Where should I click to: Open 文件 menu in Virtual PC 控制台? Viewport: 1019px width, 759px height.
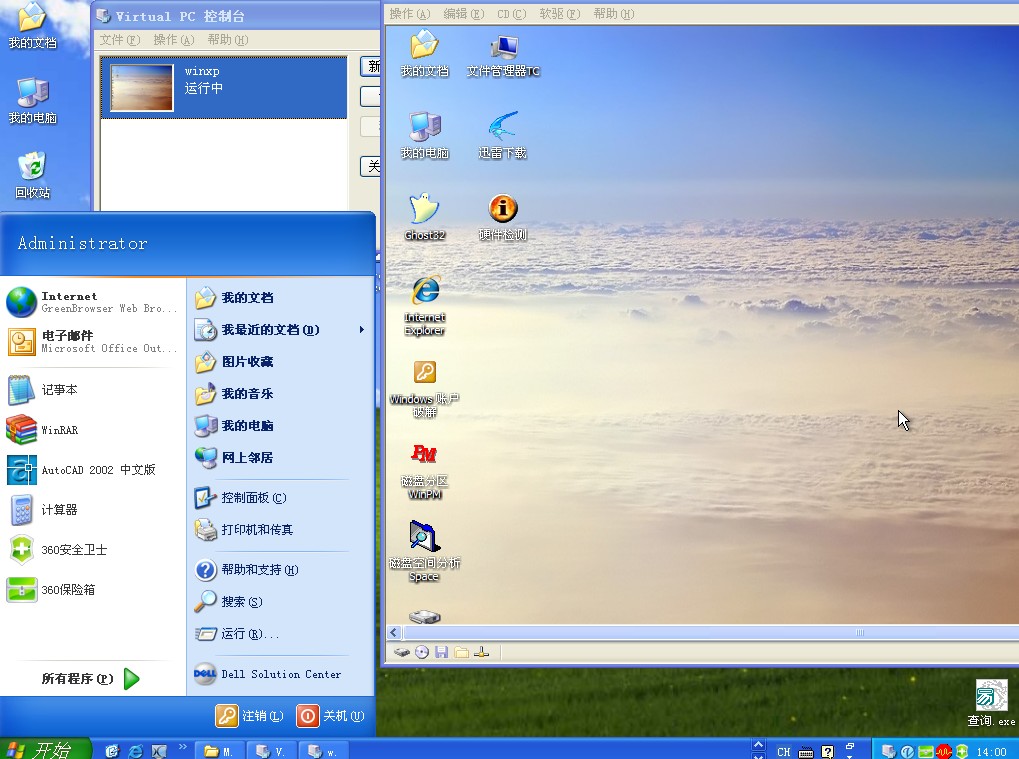120,40
